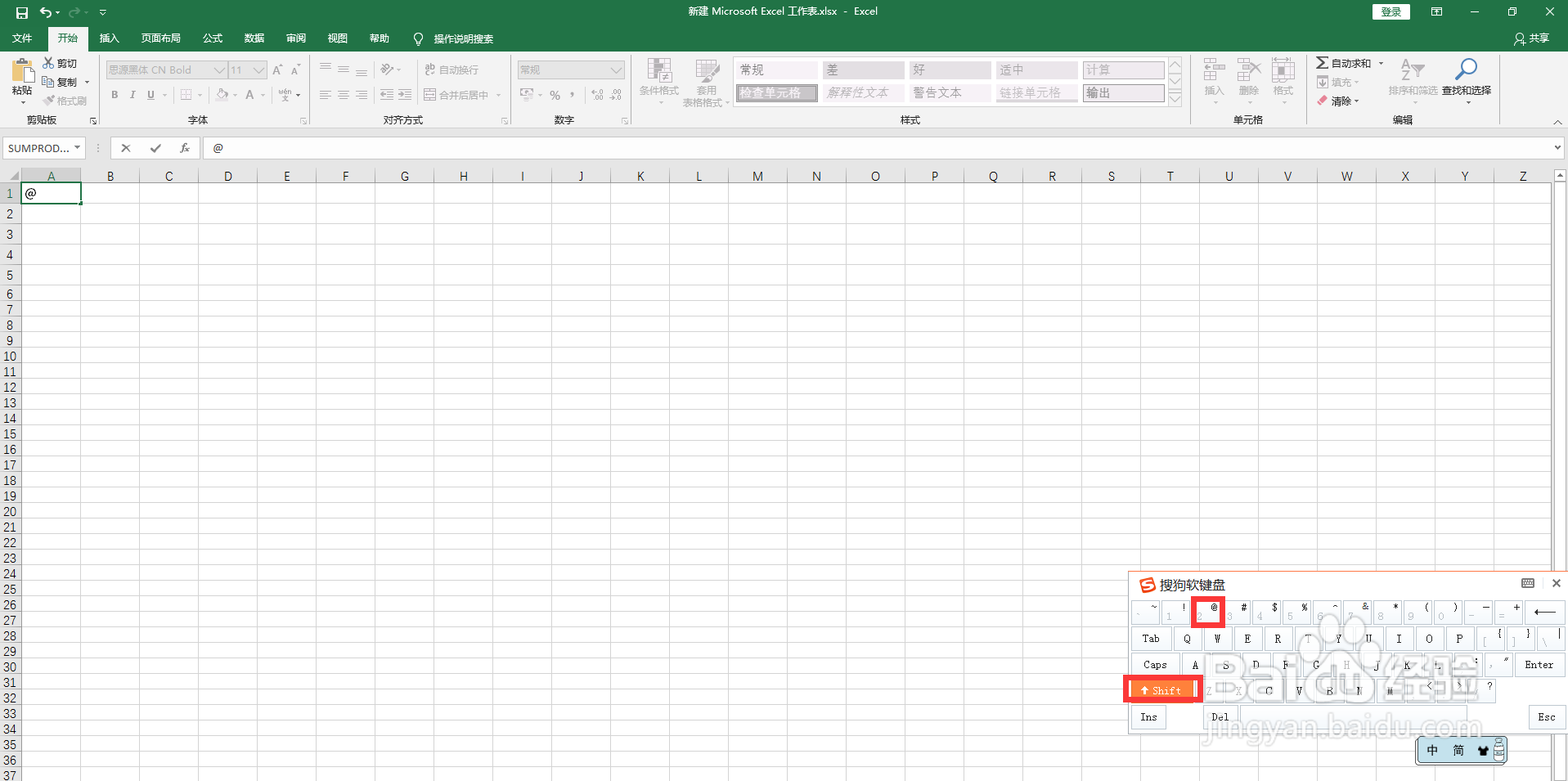Click the Enter key on Sogou keyboard
The image size is (1568, 781).
click(1539, 665)
